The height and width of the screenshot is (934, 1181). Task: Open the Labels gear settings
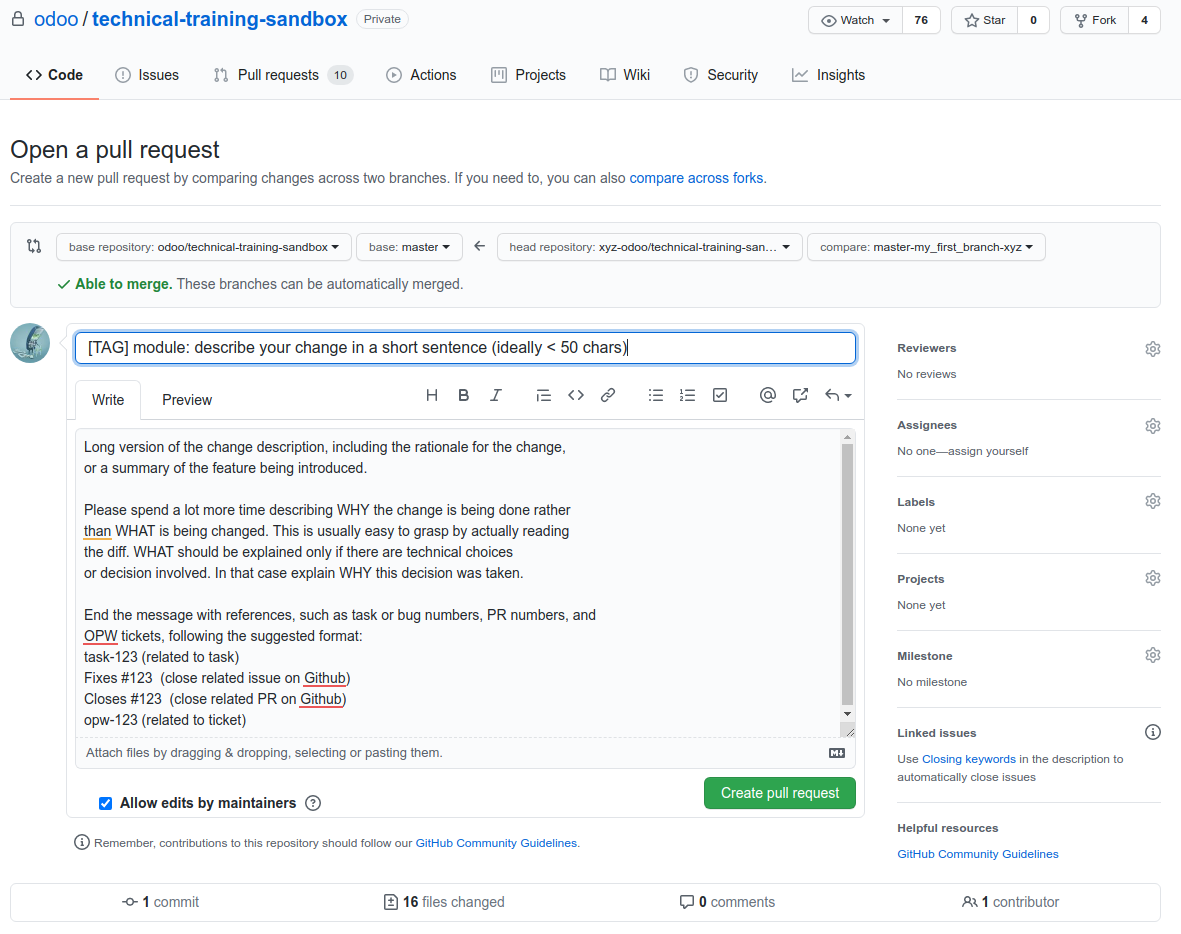pyautogui.click(x=1152, y=502)
